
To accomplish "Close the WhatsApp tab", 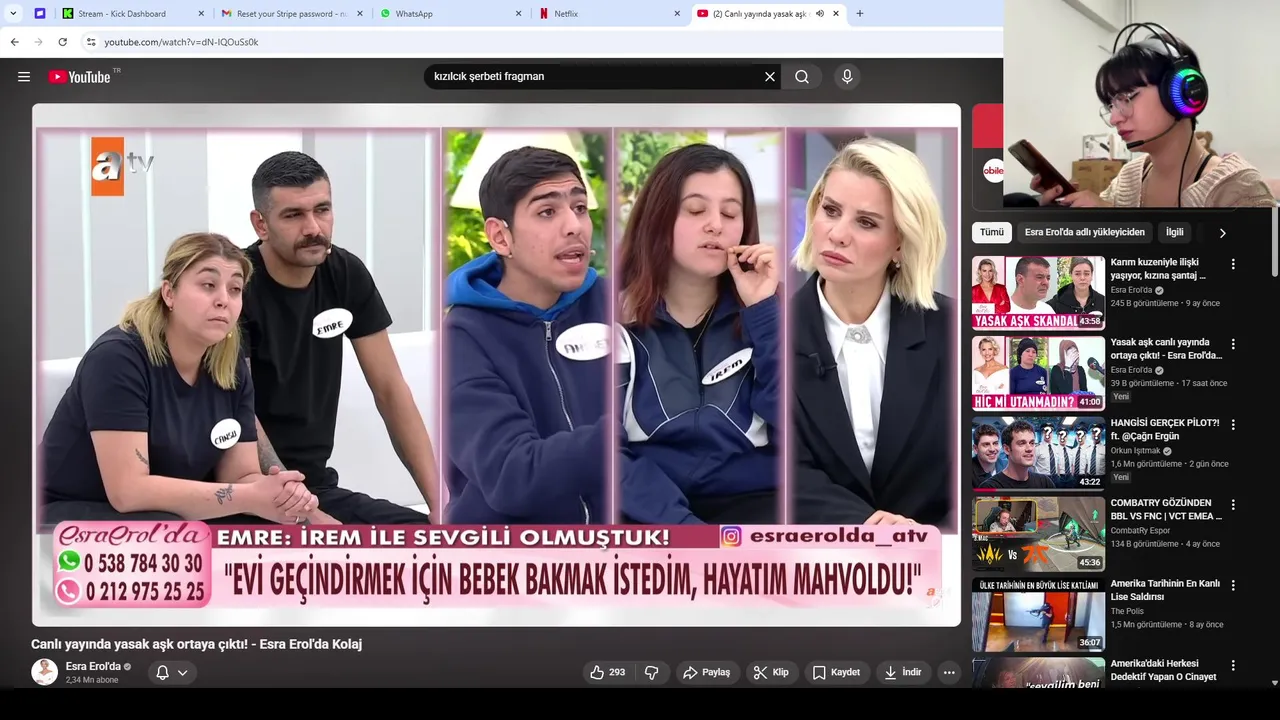I will click(519, 14).
